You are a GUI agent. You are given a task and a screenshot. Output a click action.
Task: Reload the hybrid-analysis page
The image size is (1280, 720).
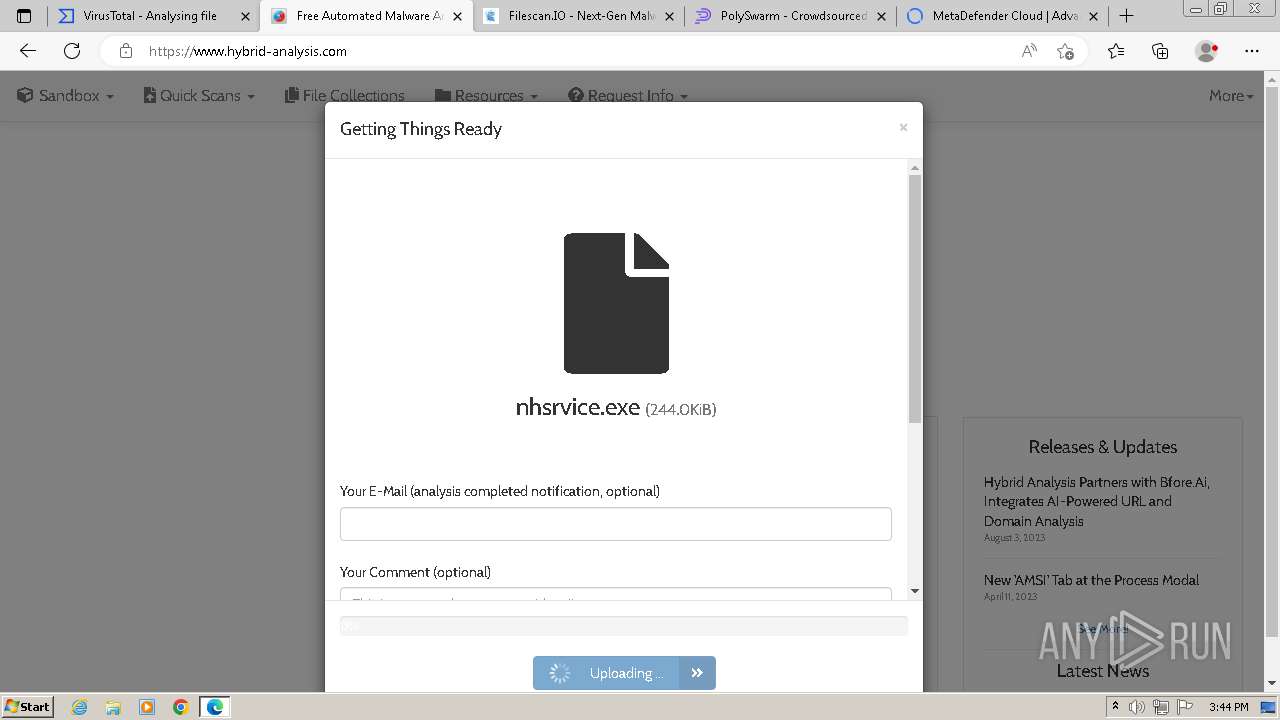[72, 51]
